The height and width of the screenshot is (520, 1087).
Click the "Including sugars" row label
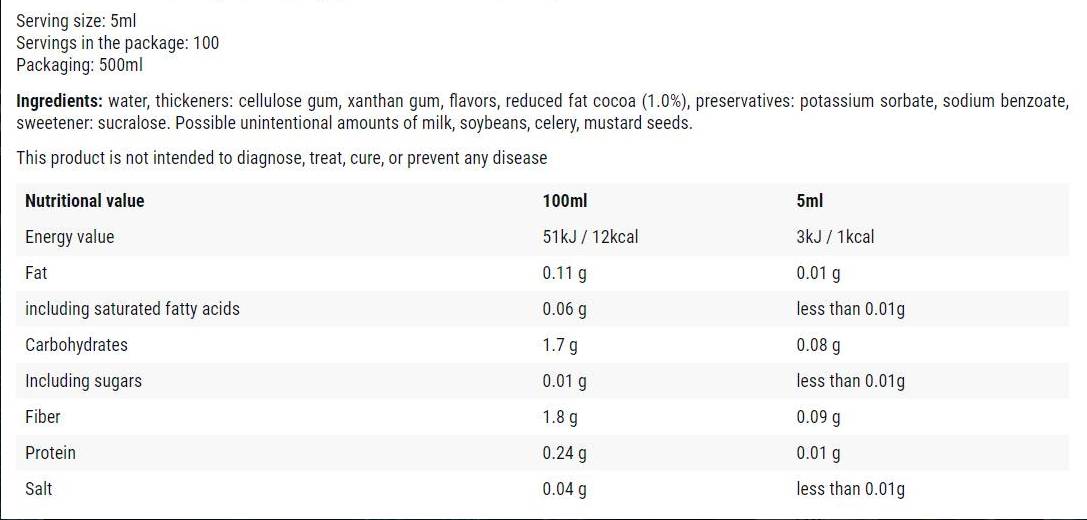tap(83, 381)
